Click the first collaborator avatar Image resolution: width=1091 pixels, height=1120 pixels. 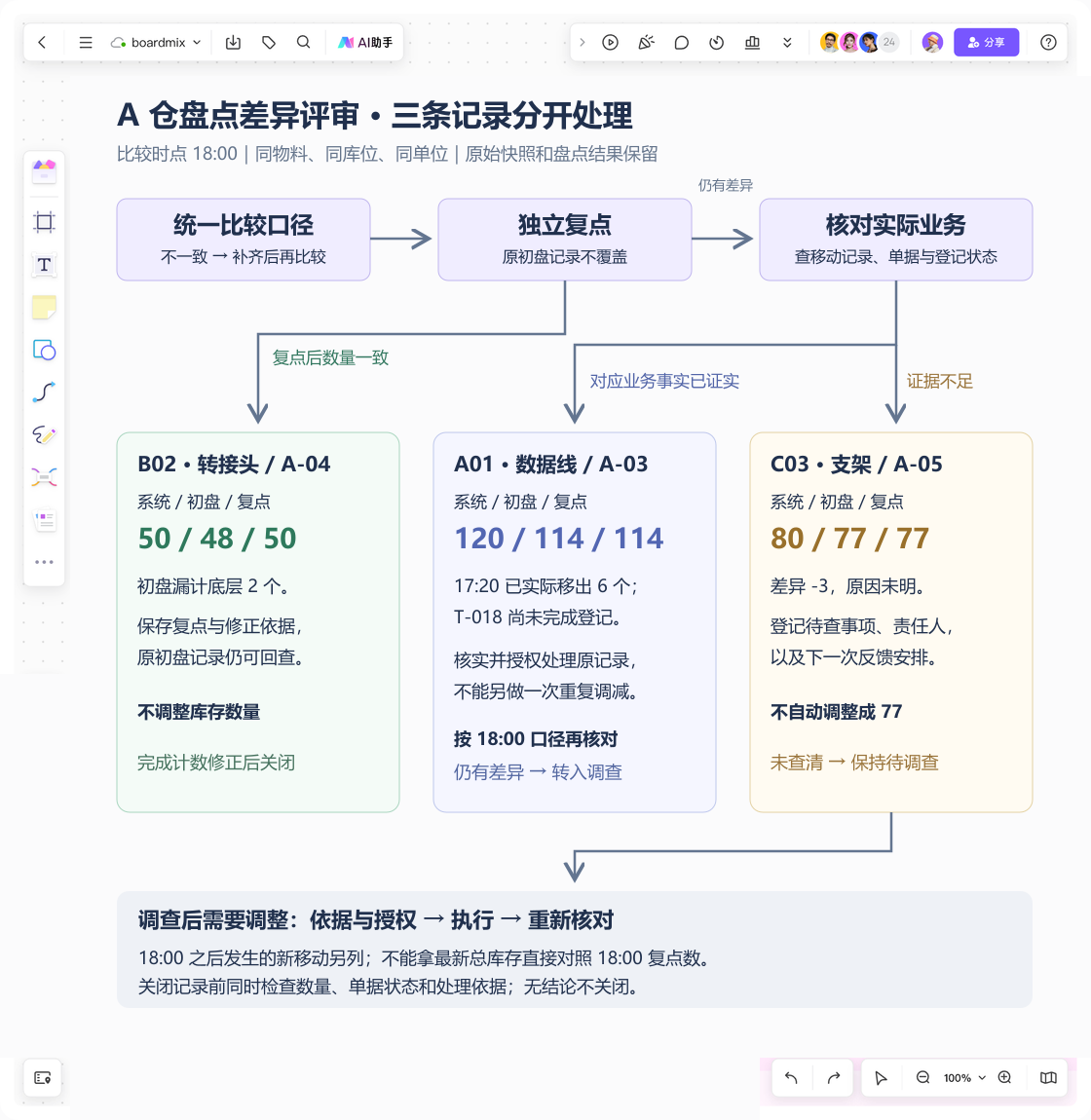(830, 42)
